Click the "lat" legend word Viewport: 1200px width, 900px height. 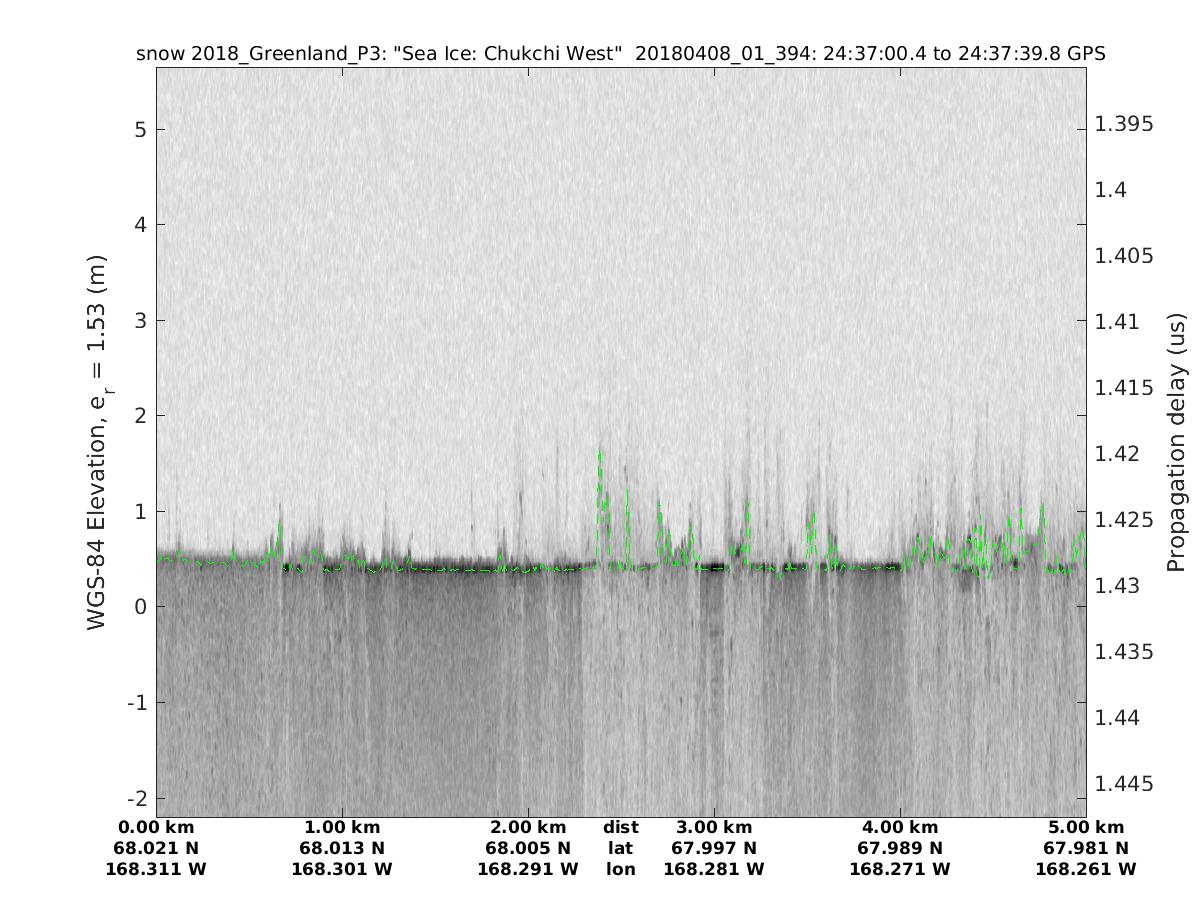[x=620, y=848]
